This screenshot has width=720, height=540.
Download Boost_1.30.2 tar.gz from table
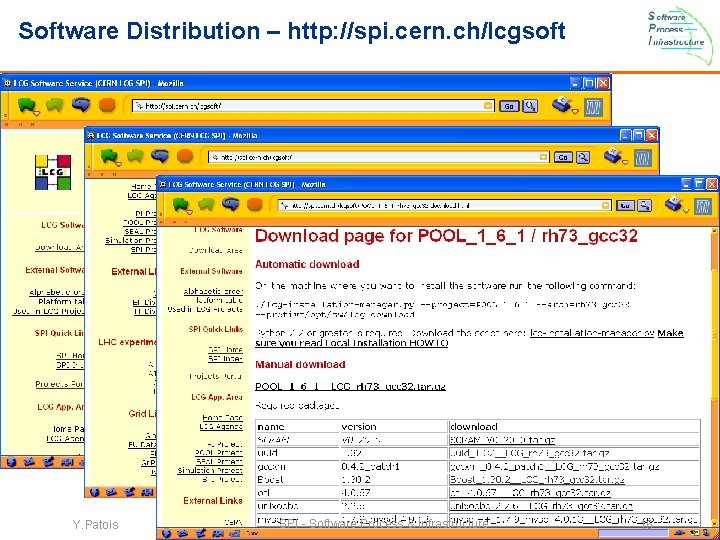[x=537, y=479]
